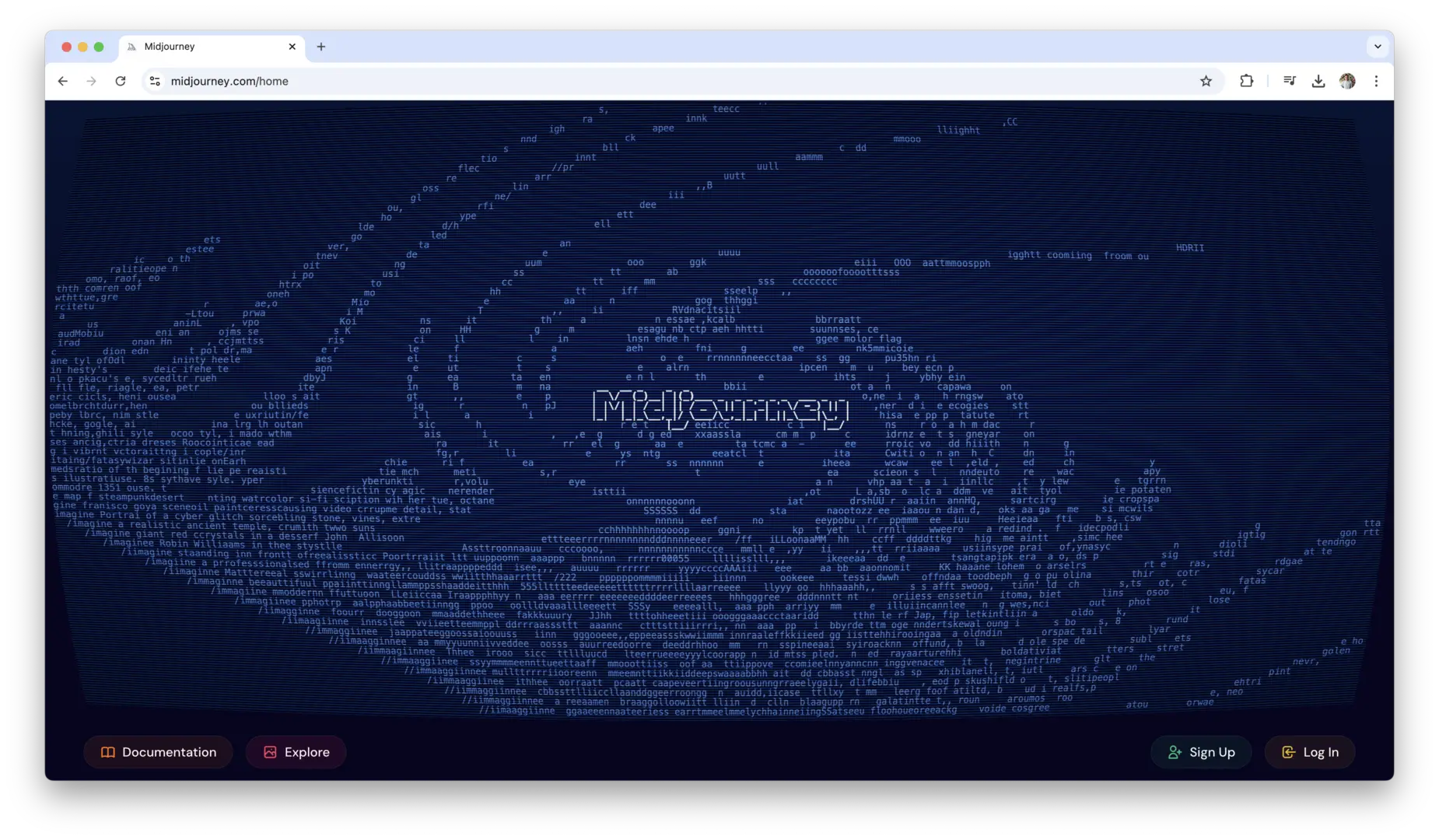Open the Documentation page
The height and width of the screenshot is (840, 1439).
pos(158,752)
